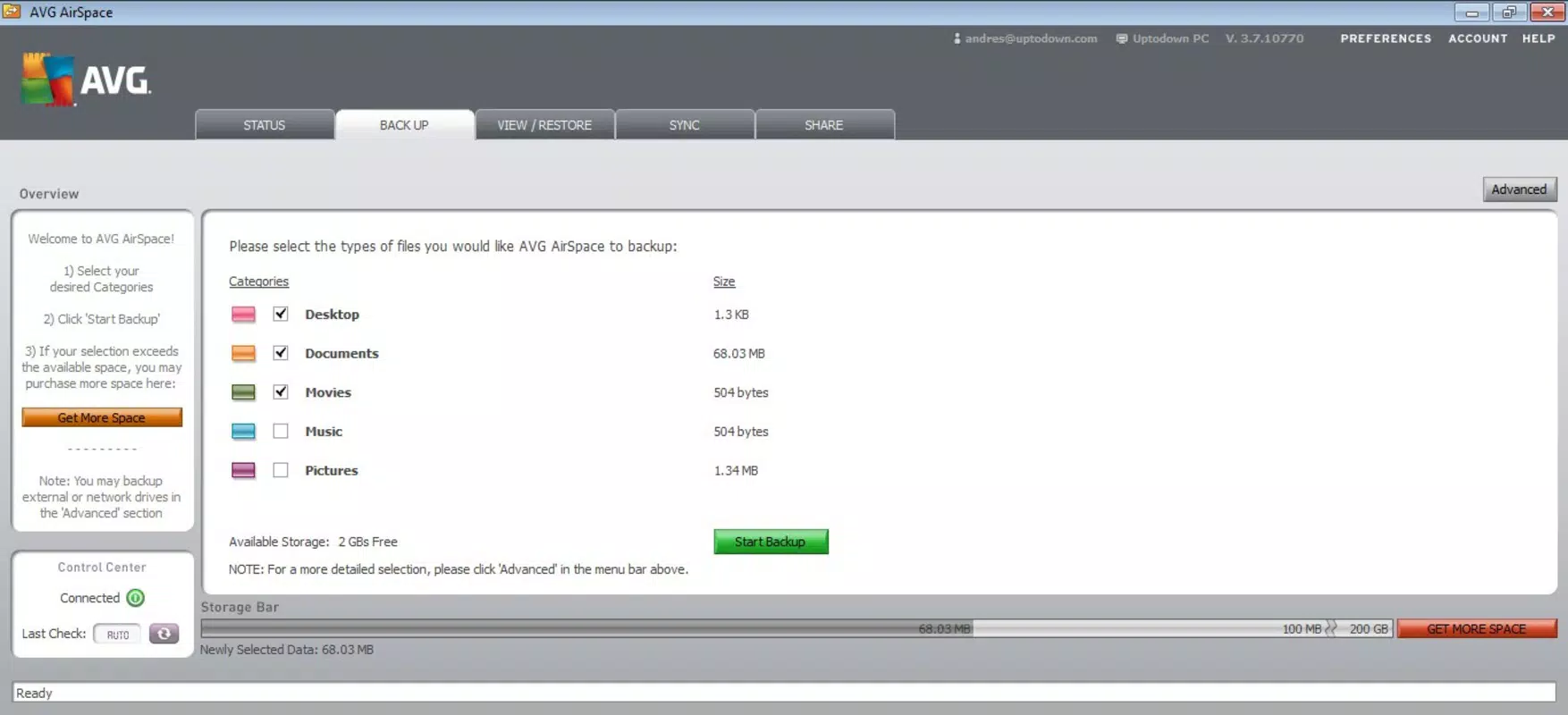The width and height of the screenshot is (1568, 715).
Task: Click the Newly Selected Data text
Action: 287,650
